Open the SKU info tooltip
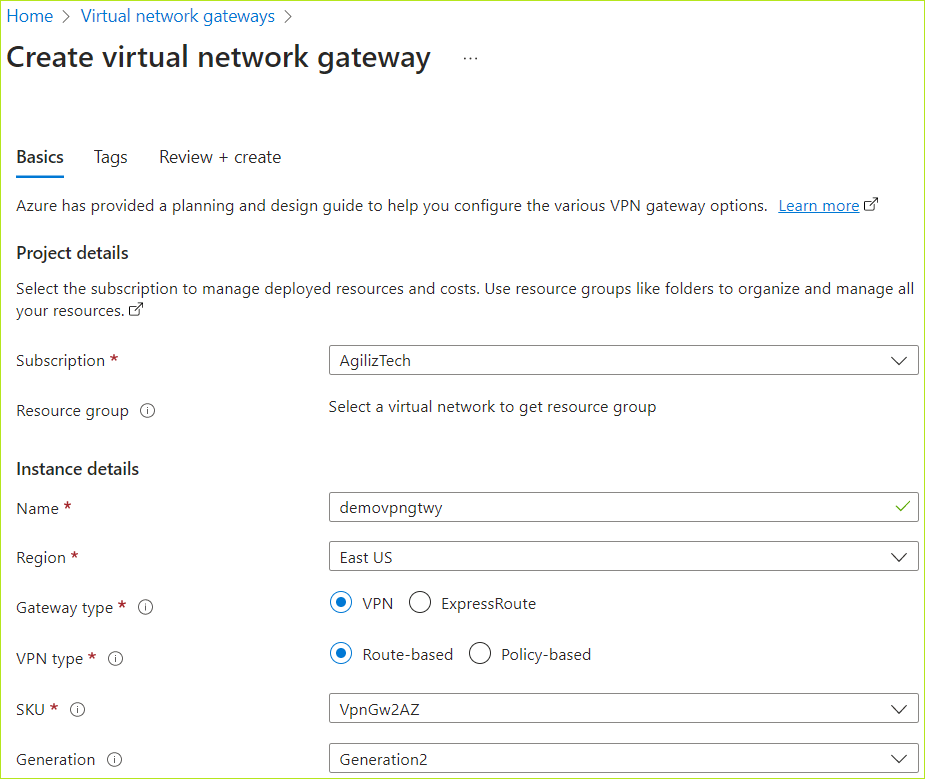This screenshot has height=780, width=925. 78,709
